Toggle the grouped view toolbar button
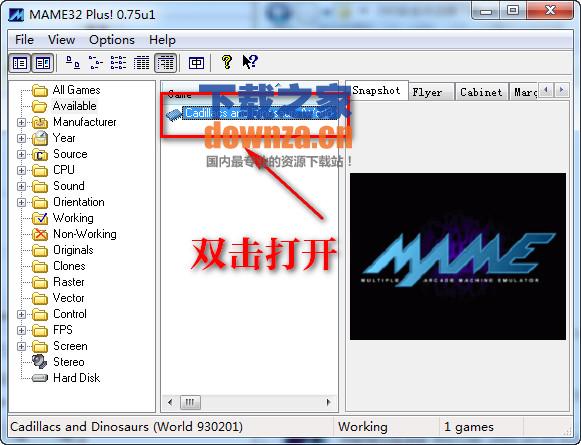The width and height of the screenshot is (581, 445). coord(165,63)
